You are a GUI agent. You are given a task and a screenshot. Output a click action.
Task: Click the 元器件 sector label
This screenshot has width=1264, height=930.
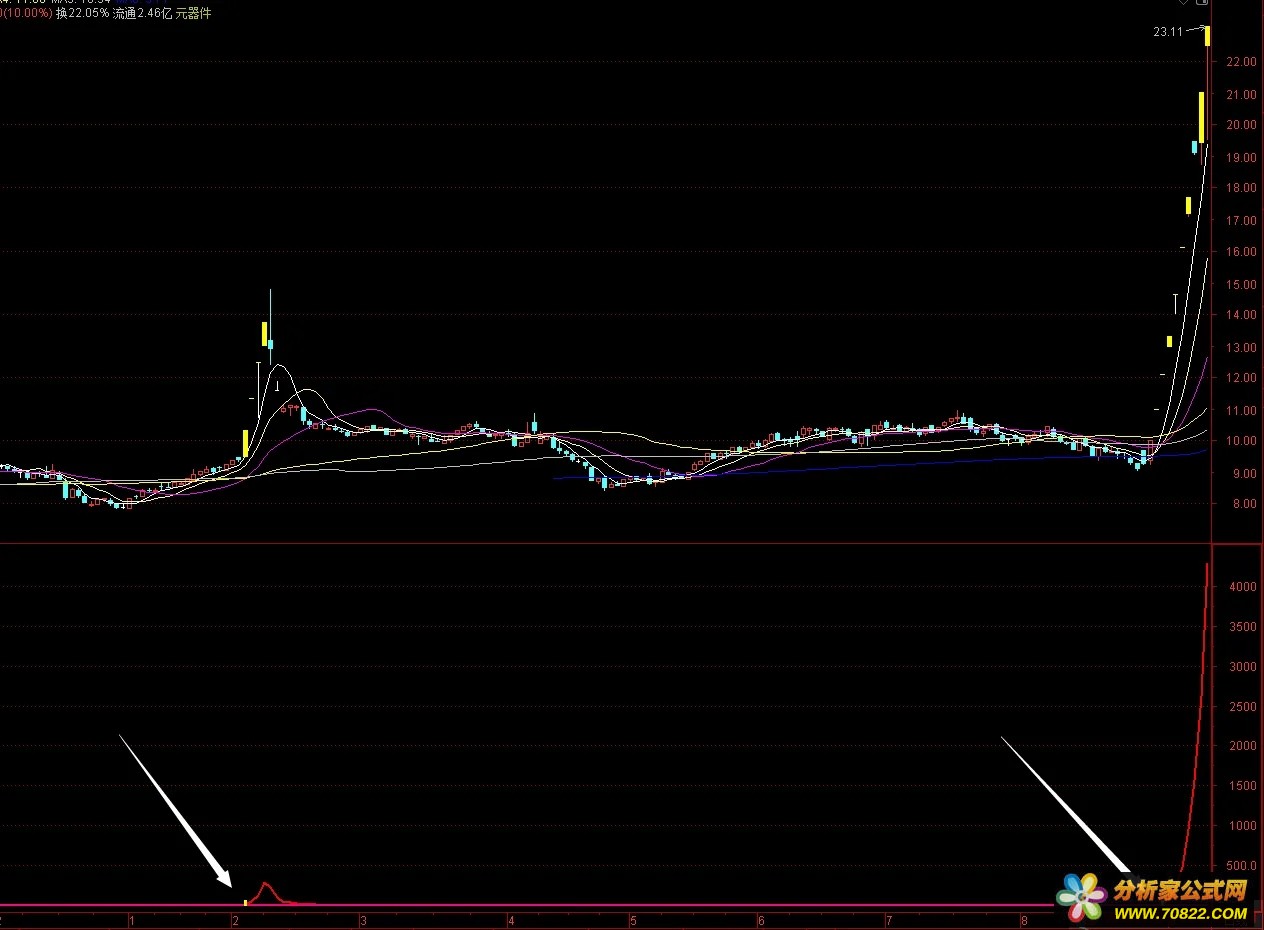(x=193, y=14)
